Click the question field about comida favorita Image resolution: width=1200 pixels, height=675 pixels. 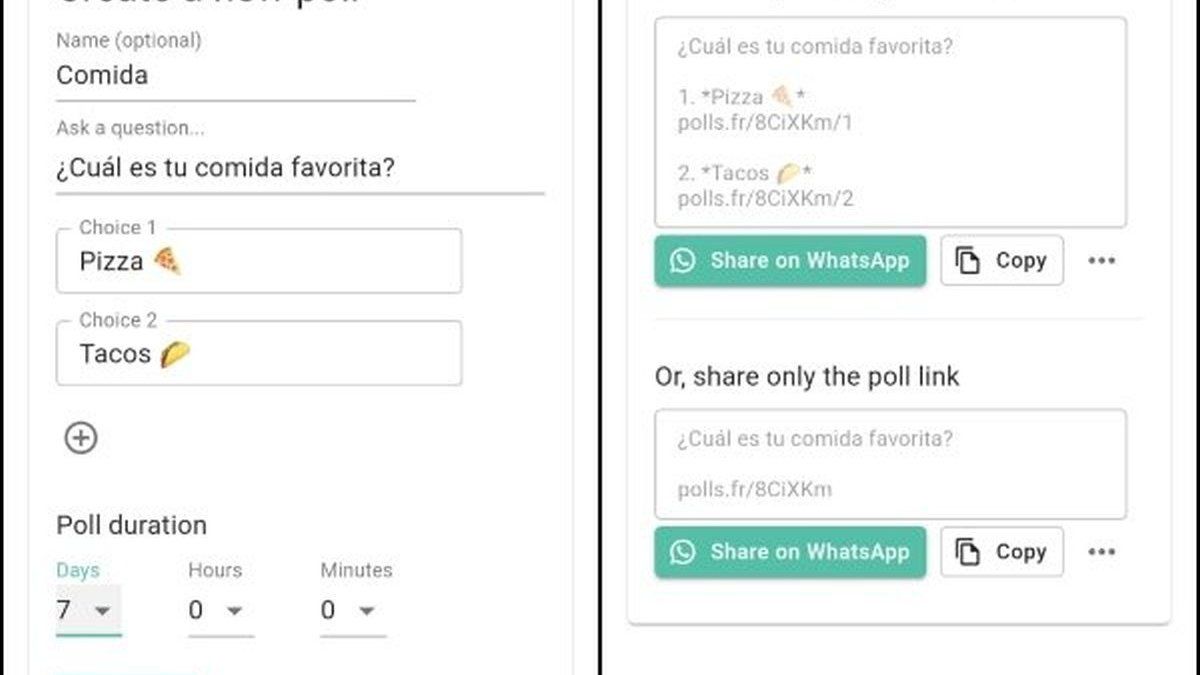(300, 168)
